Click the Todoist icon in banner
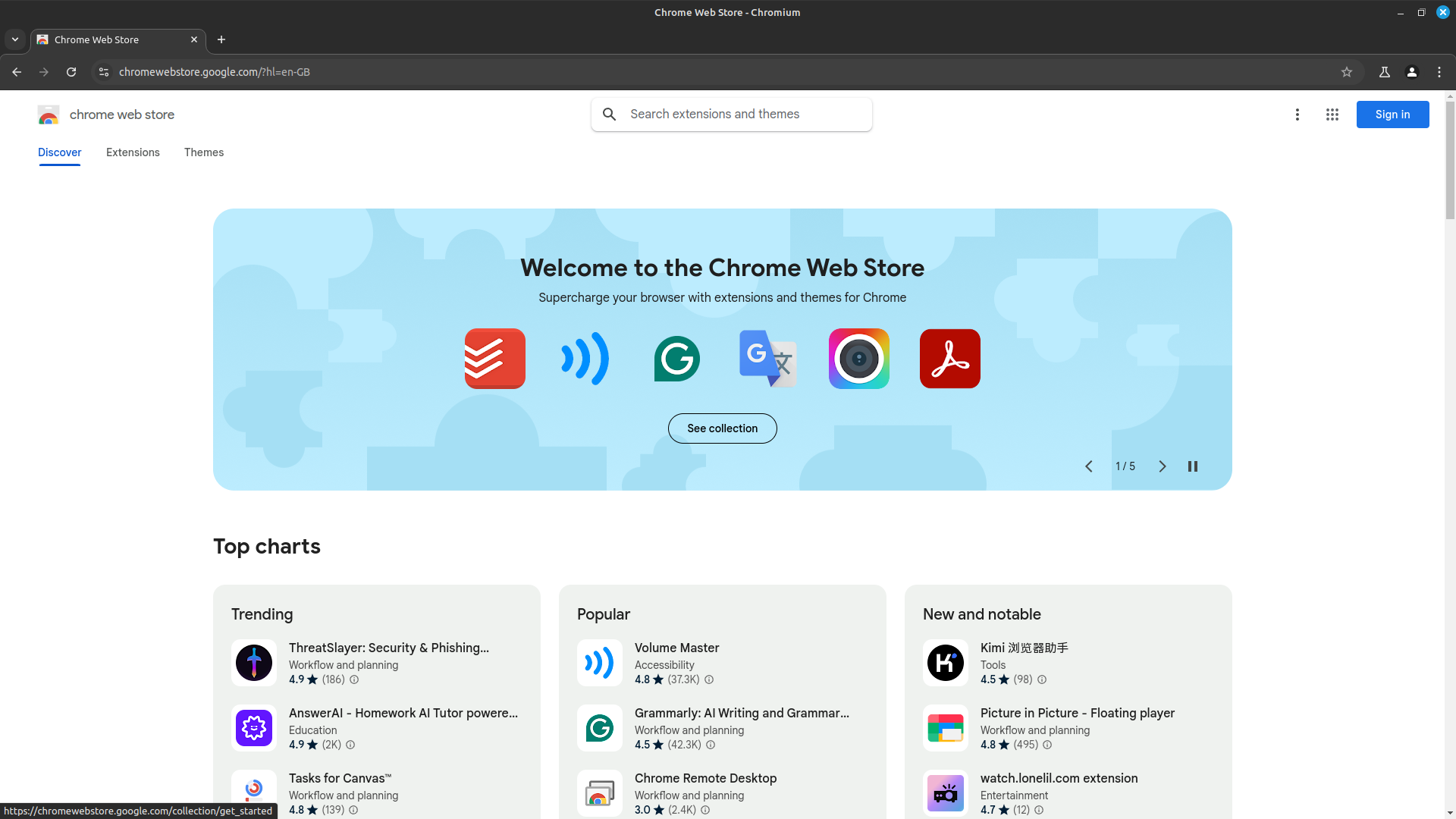 pyautogui.click(x=494, y=359)
